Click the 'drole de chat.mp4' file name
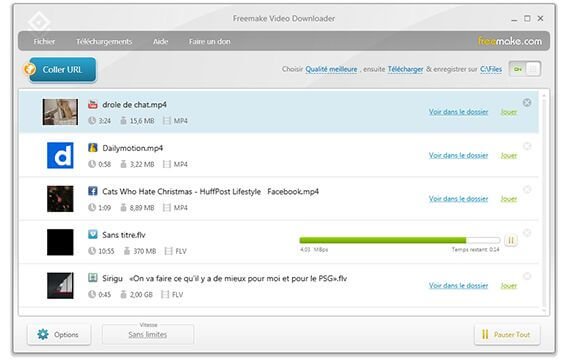 135,104
